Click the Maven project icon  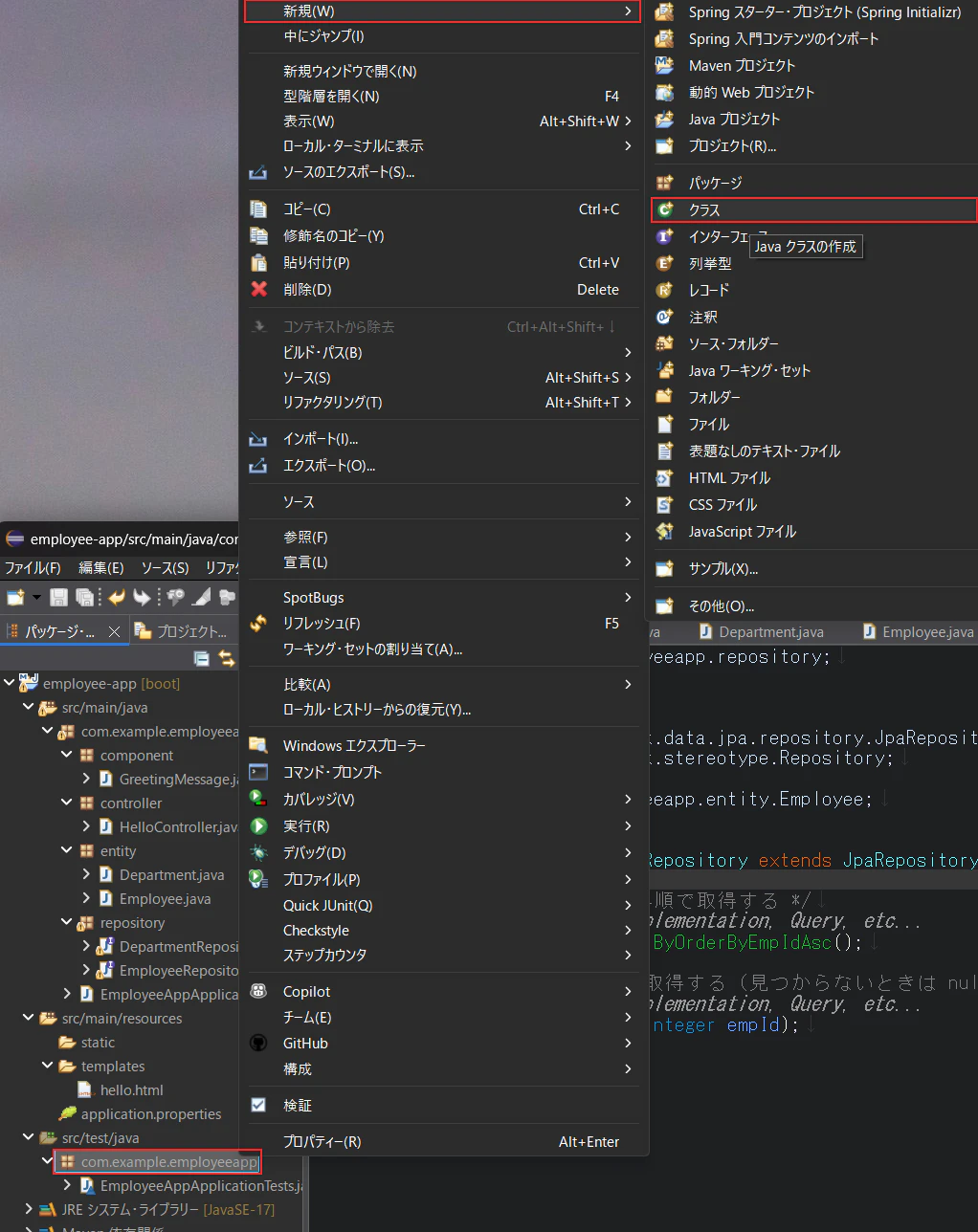click(x=665, y=65)
